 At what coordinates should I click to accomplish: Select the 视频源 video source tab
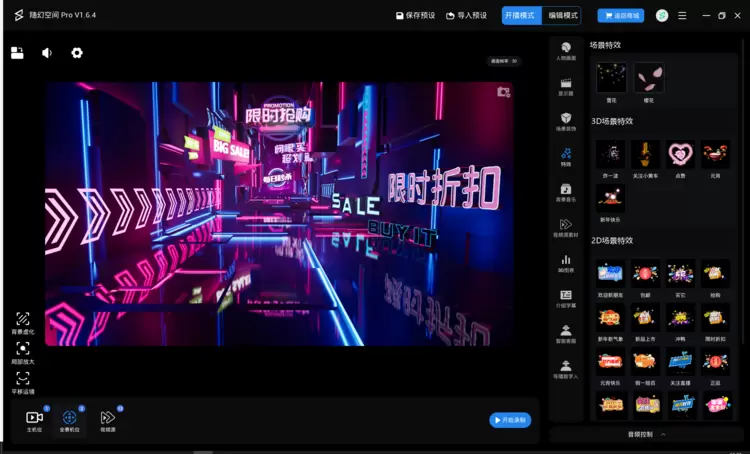tap(107, 420)
